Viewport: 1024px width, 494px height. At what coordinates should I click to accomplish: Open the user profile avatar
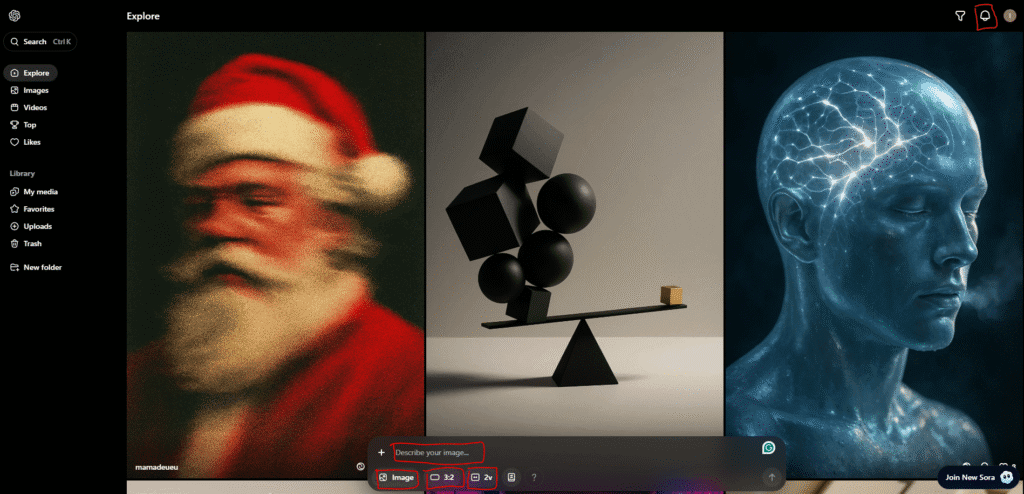(1009, 16)
